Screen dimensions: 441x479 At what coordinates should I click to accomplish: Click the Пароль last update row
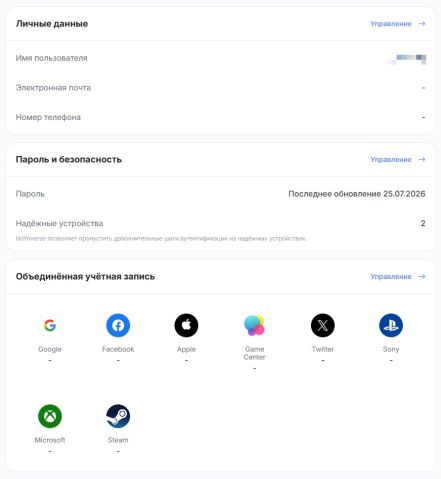pos(221,194)
